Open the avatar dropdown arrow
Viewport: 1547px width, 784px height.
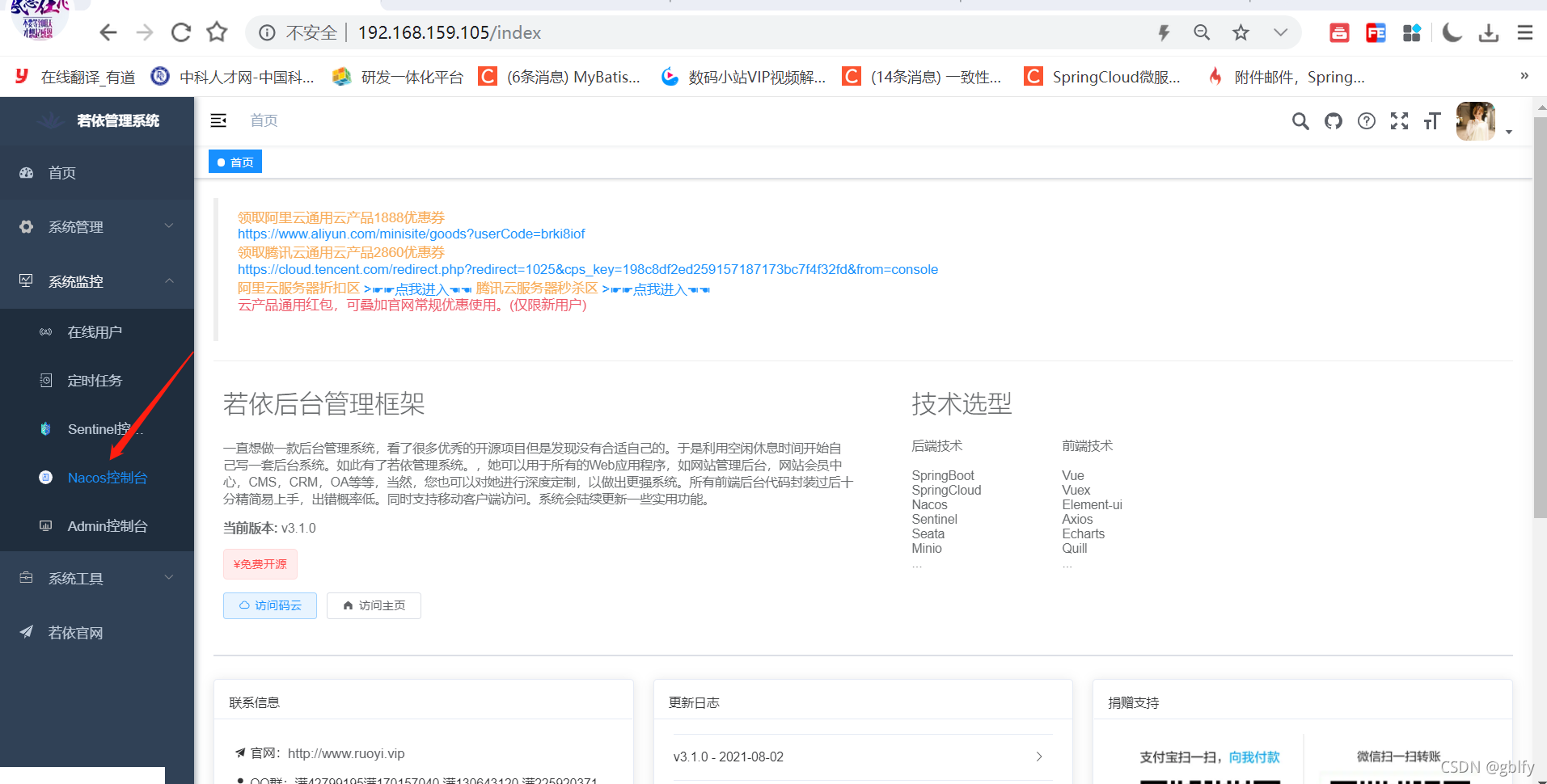1509,131
